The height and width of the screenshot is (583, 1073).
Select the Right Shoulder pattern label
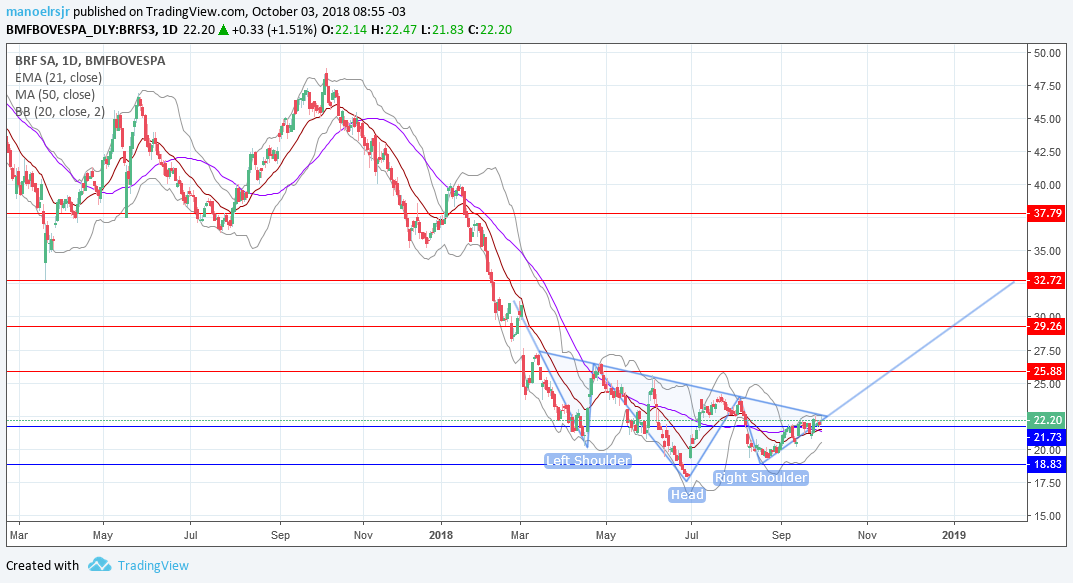pyautogui.click(x=761, y=478)
